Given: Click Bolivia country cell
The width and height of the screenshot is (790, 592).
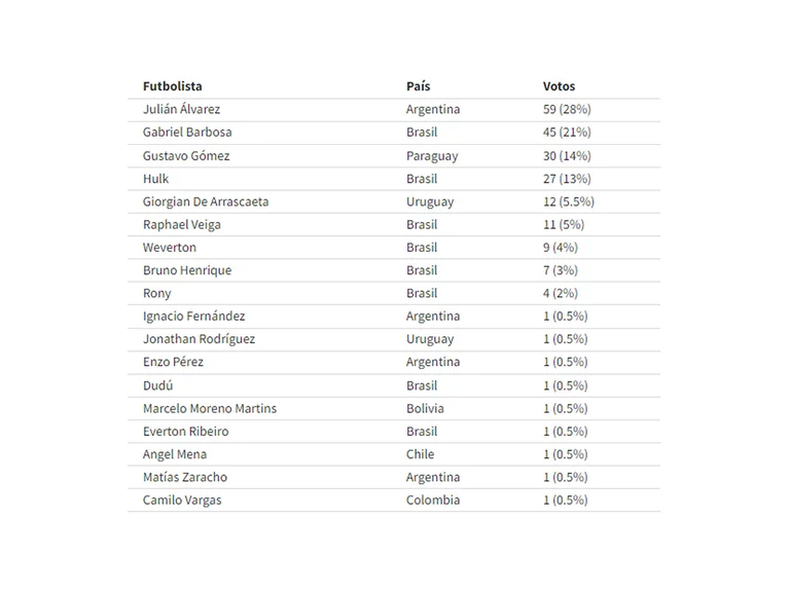Looking at the screenshot, I should tap(425, 408).
